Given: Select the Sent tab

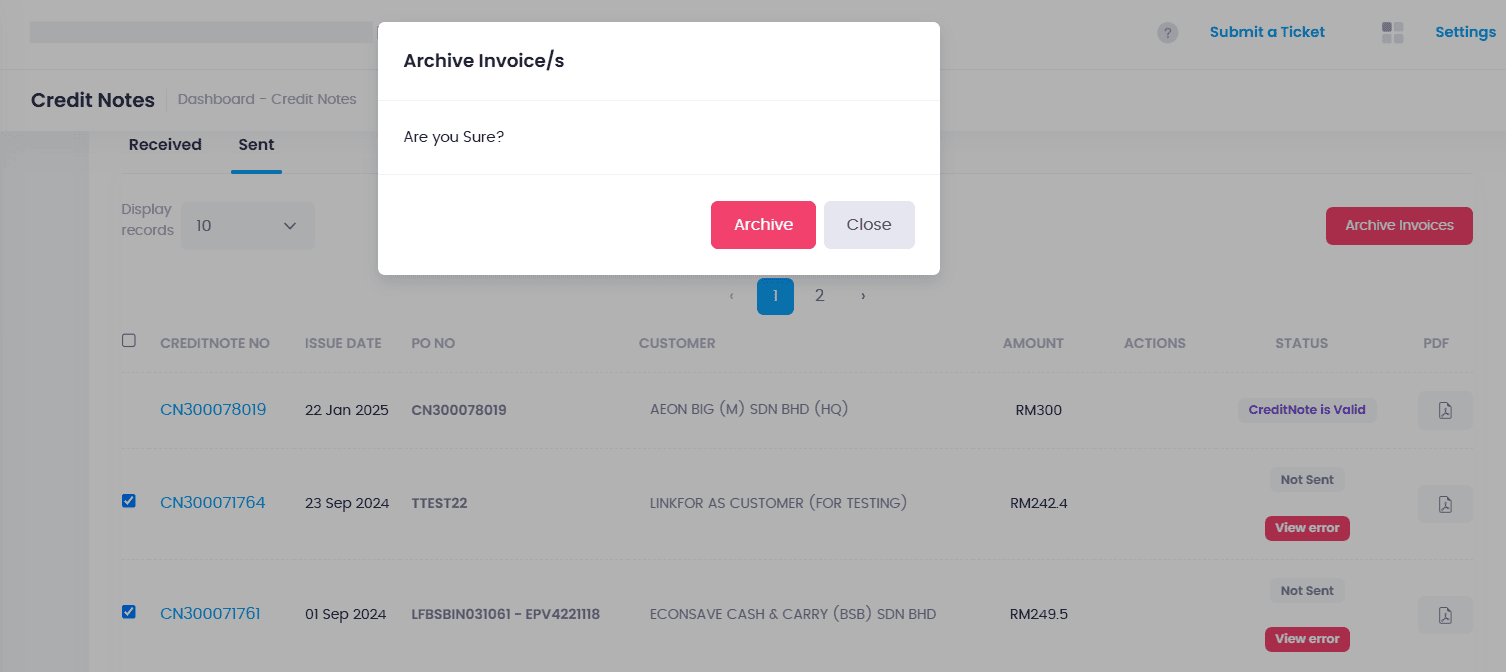Looking at the screenshot, I should pos(256,145).
